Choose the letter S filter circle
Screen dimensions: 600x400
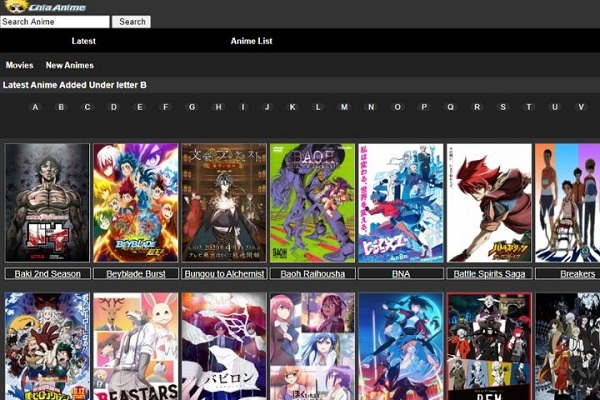(x=503, y=107)
